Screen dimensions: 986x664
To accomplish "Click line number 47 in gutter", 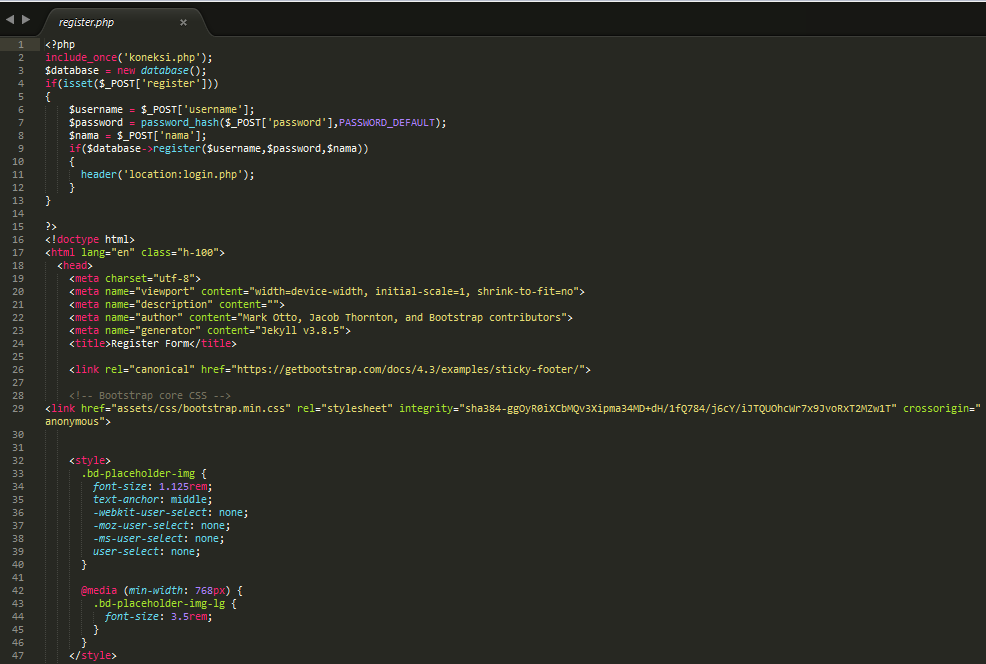I will pos(18,655).
